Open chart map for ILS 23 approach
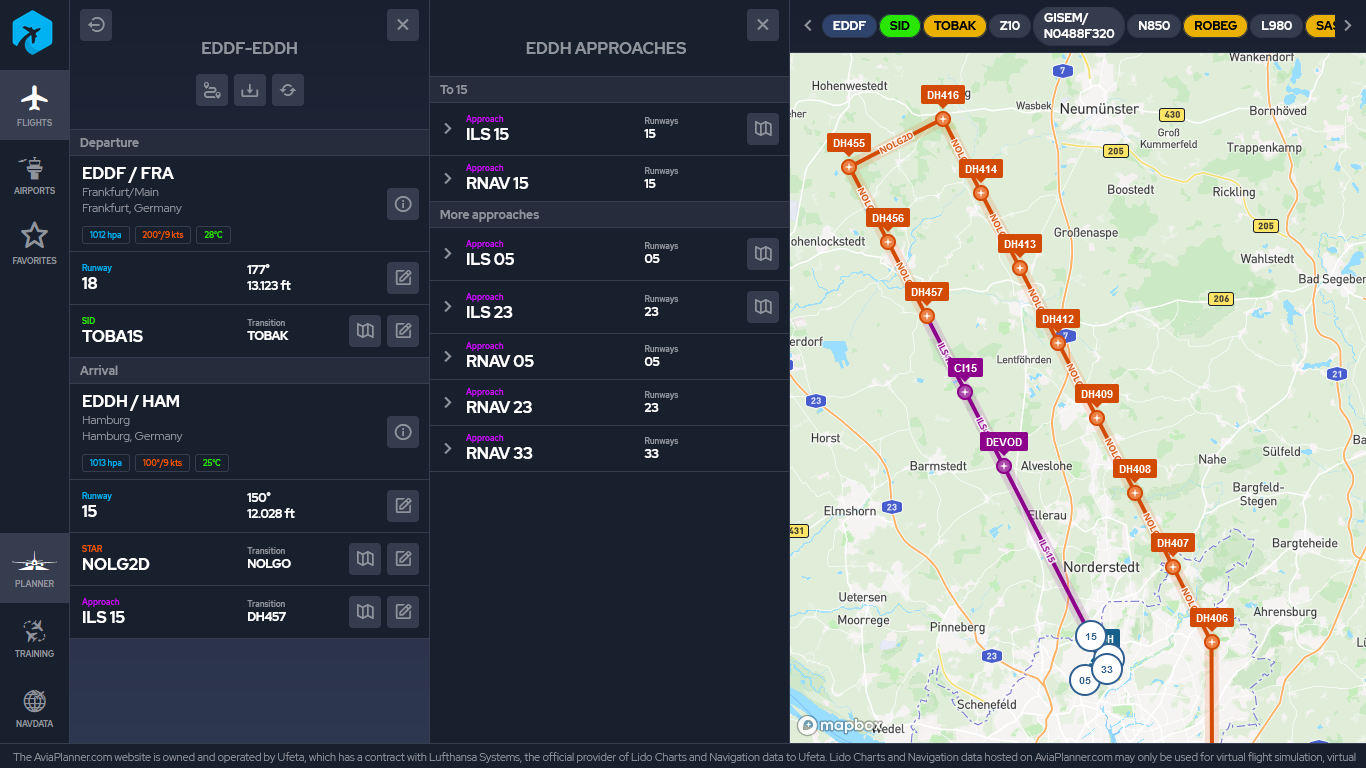1366x768 pixels. pyautogui.click(x=763, y=307)
